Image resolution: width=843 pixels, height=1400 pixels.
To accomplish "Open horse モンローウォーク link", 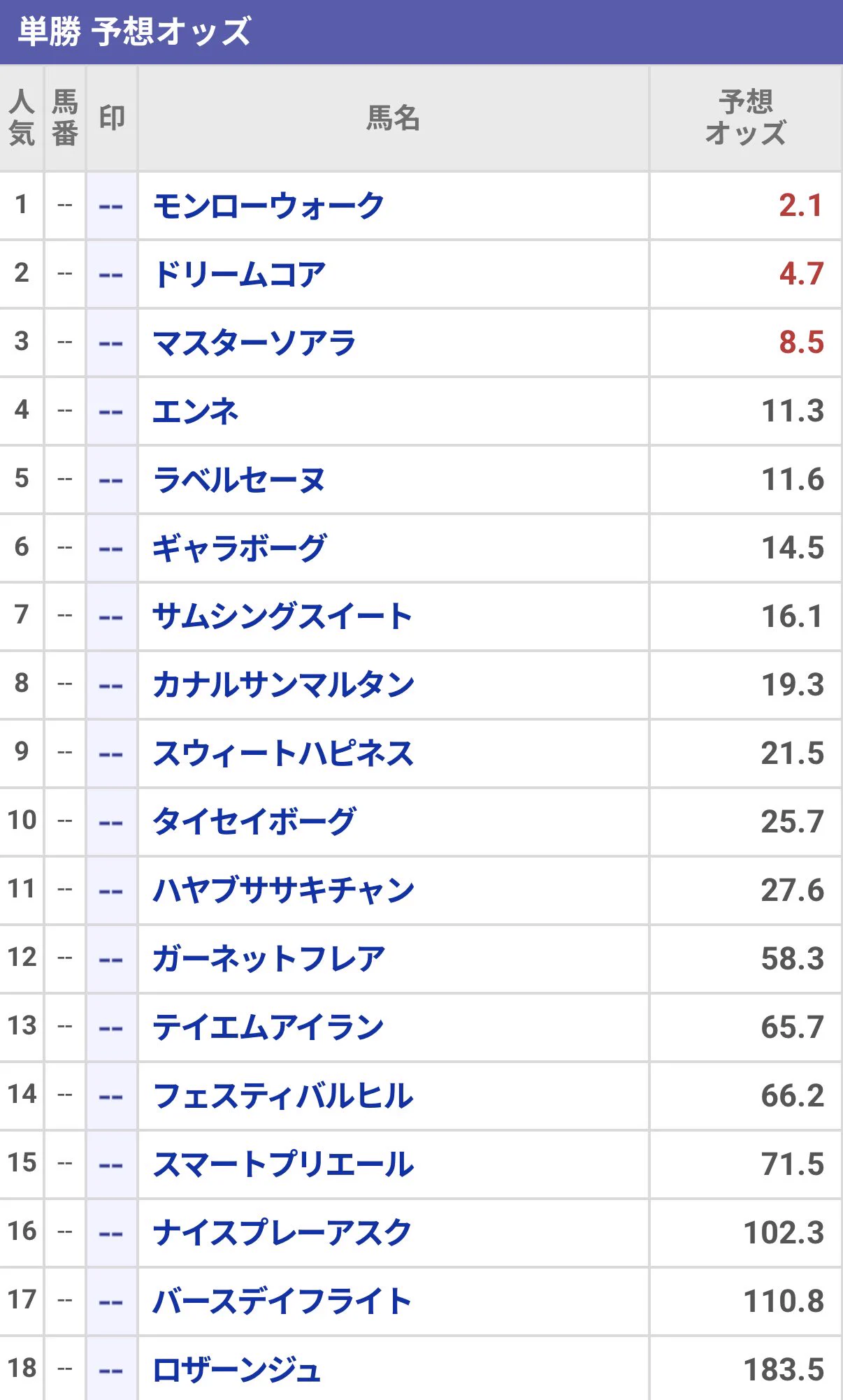I will click(x=268, y=206).
